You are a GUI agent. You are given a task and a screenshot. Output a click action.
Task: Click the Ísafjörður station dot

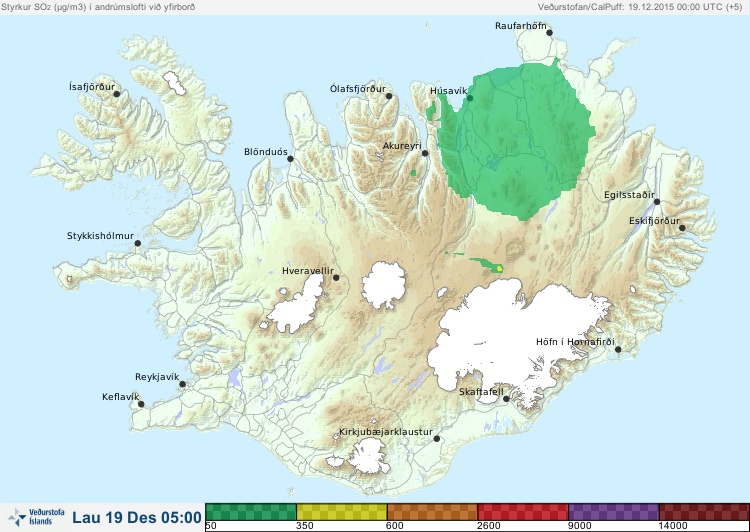117,94
